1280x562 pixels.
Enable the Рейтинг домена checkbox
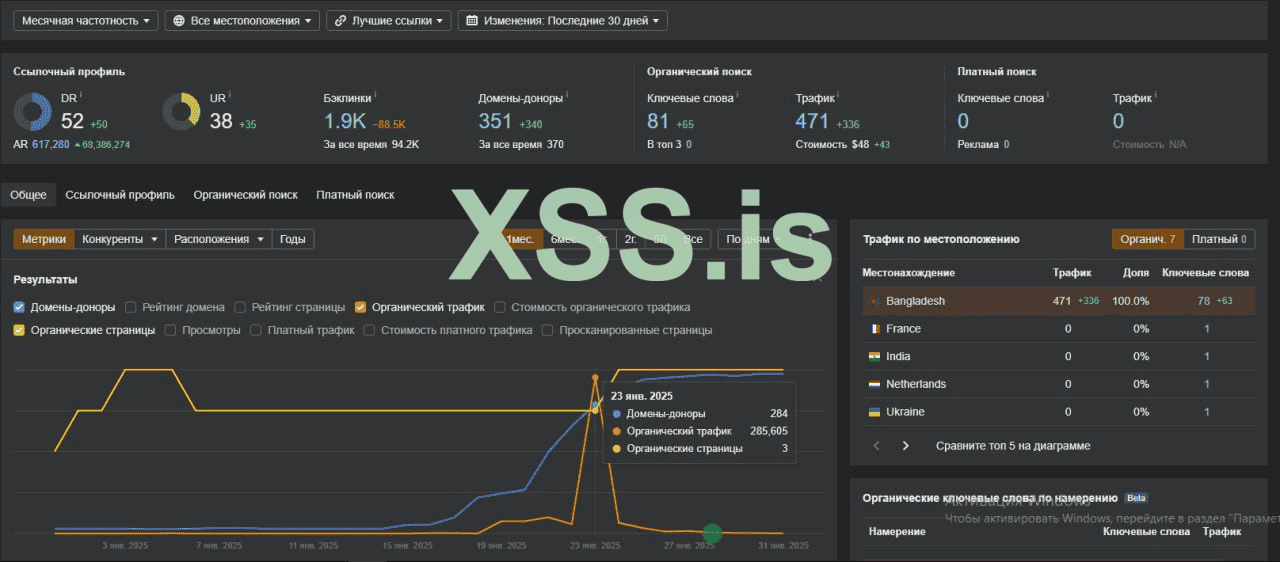pyautogui.click(x=131, y=308)
